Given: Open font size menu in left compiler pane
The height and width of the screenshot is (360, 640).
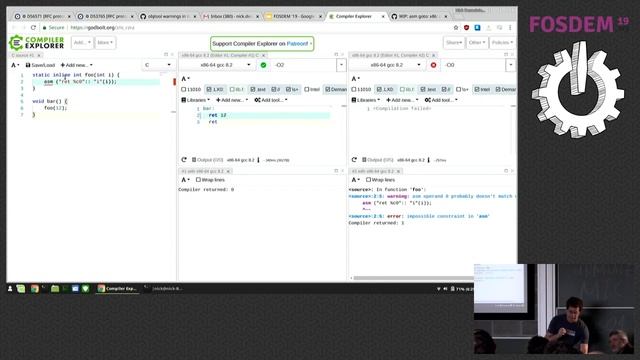Looking at the screenshot, I should (185, 78).
